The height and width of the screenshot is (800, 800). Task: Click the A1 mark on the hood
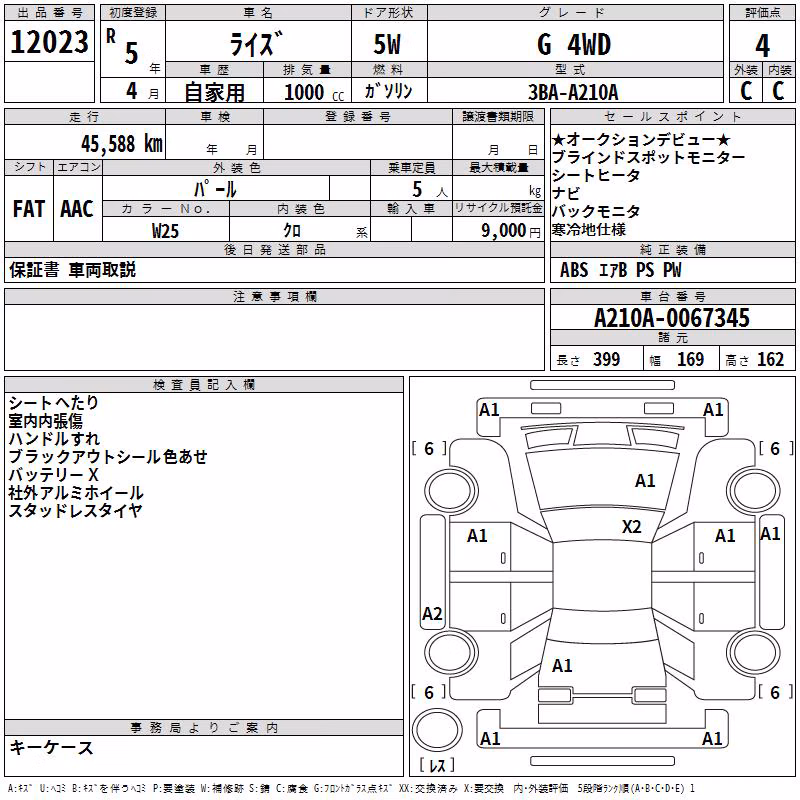pyautogui.click(x=645, y=481)
